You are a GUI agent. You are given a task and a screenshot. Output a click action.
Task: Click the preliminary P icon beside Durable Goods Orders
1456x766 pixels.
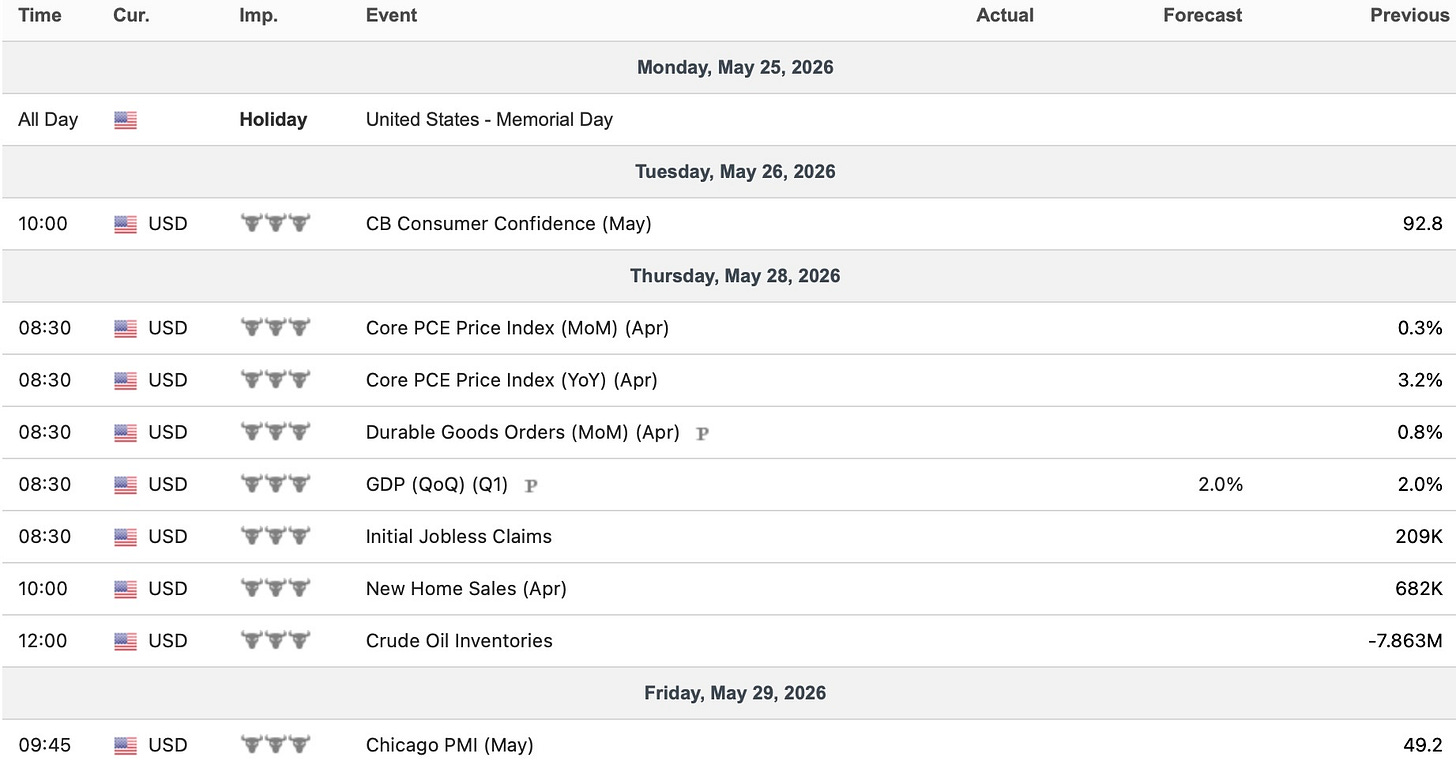(702, 433)
